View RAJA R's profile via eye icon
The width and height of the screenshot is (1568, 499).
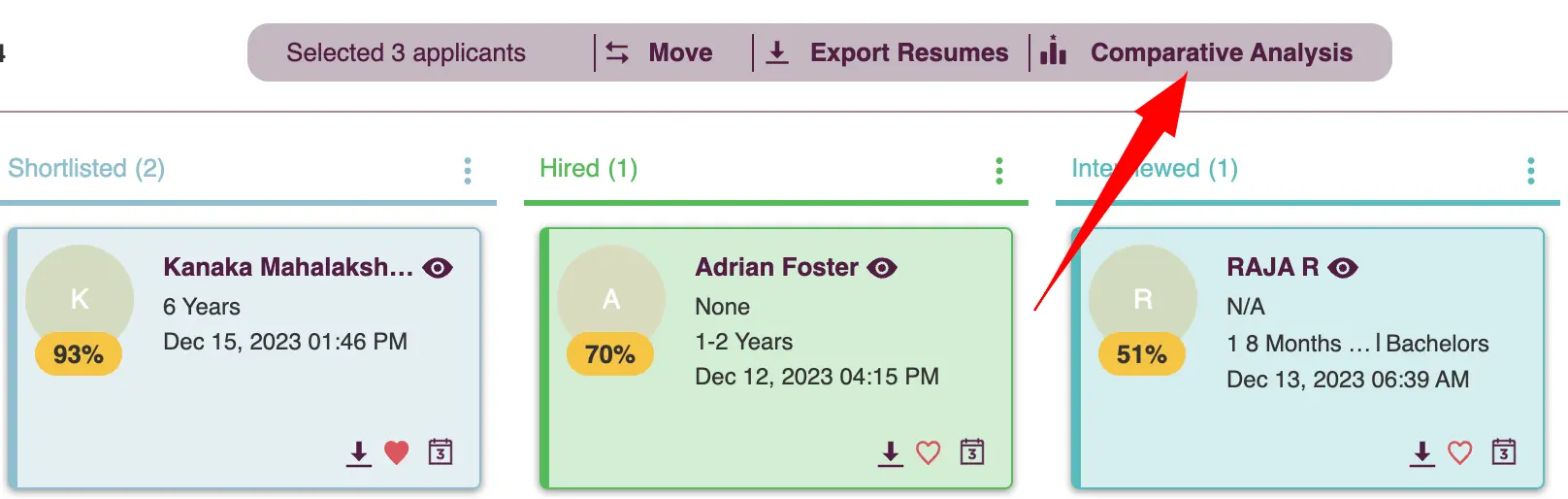[1343, 268]
